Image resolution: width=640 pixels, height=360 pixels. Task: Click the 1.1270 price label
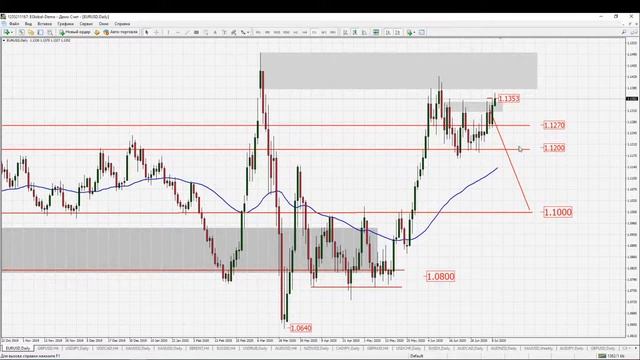(554, 125)
